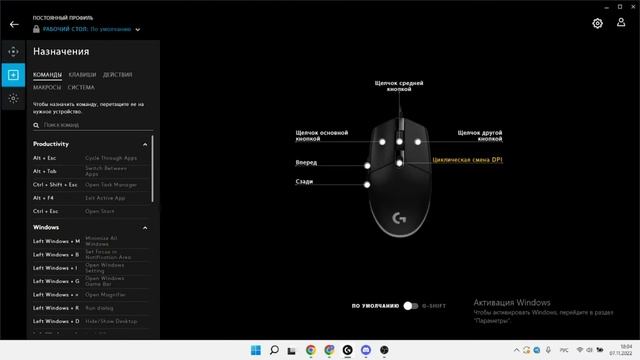The height and width of the screenshot is (360, 640).
Task: Open the user account icon
Action: coord(621,22)
